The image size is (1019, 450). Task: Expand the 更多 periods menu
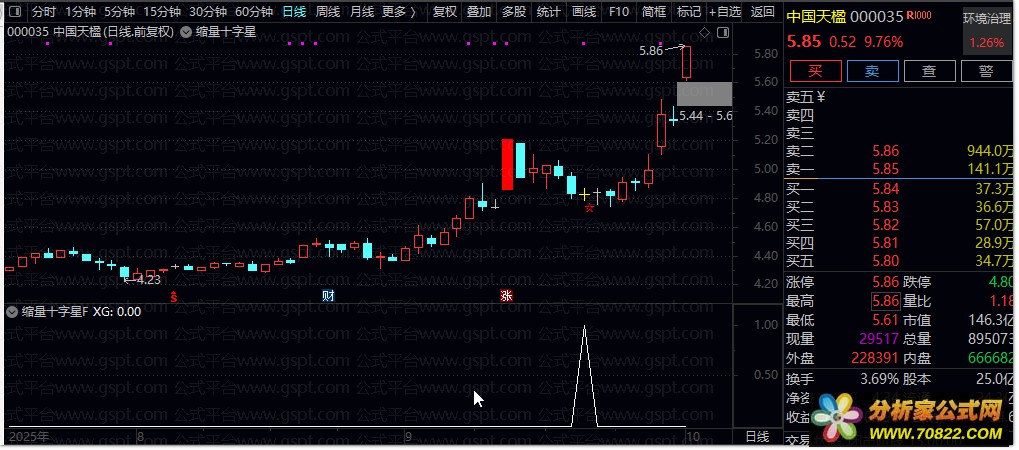click(x=398, y=11)
